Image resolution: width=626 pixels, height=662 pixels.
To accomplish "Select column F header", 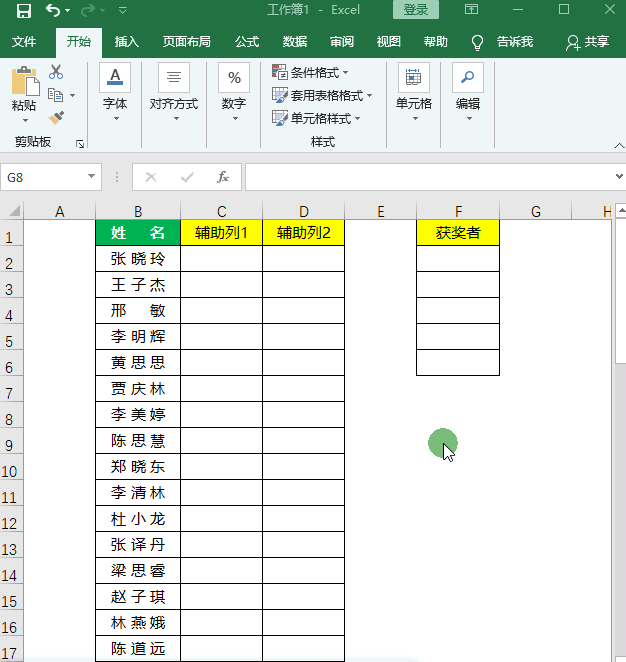I will tap(458, 211).
